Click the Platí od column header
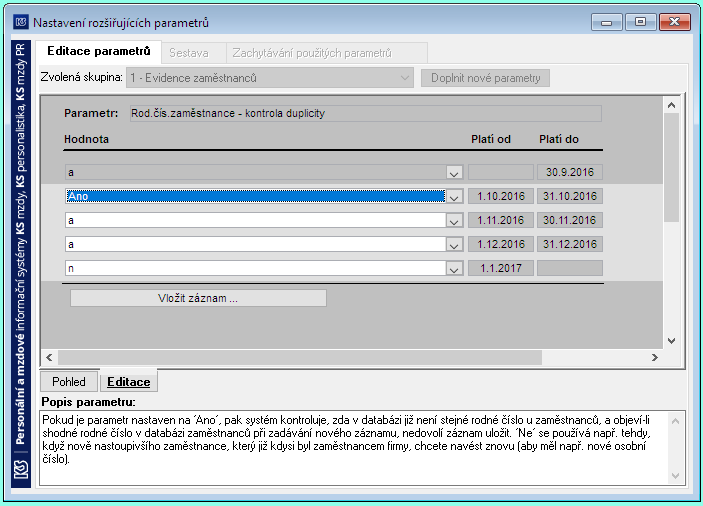The image size is (703, 506). [x=491, y=139]
